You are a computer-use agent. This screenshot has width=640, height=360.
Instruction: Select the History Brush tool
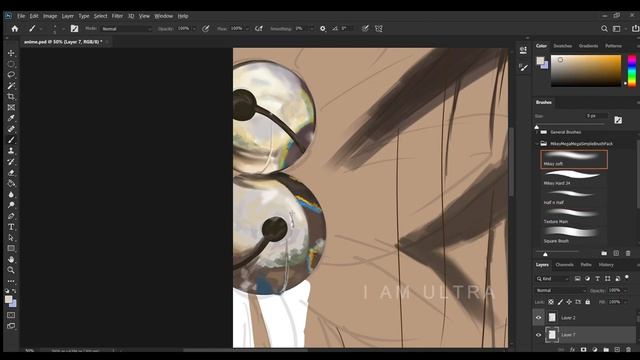[x=11, y=162]
